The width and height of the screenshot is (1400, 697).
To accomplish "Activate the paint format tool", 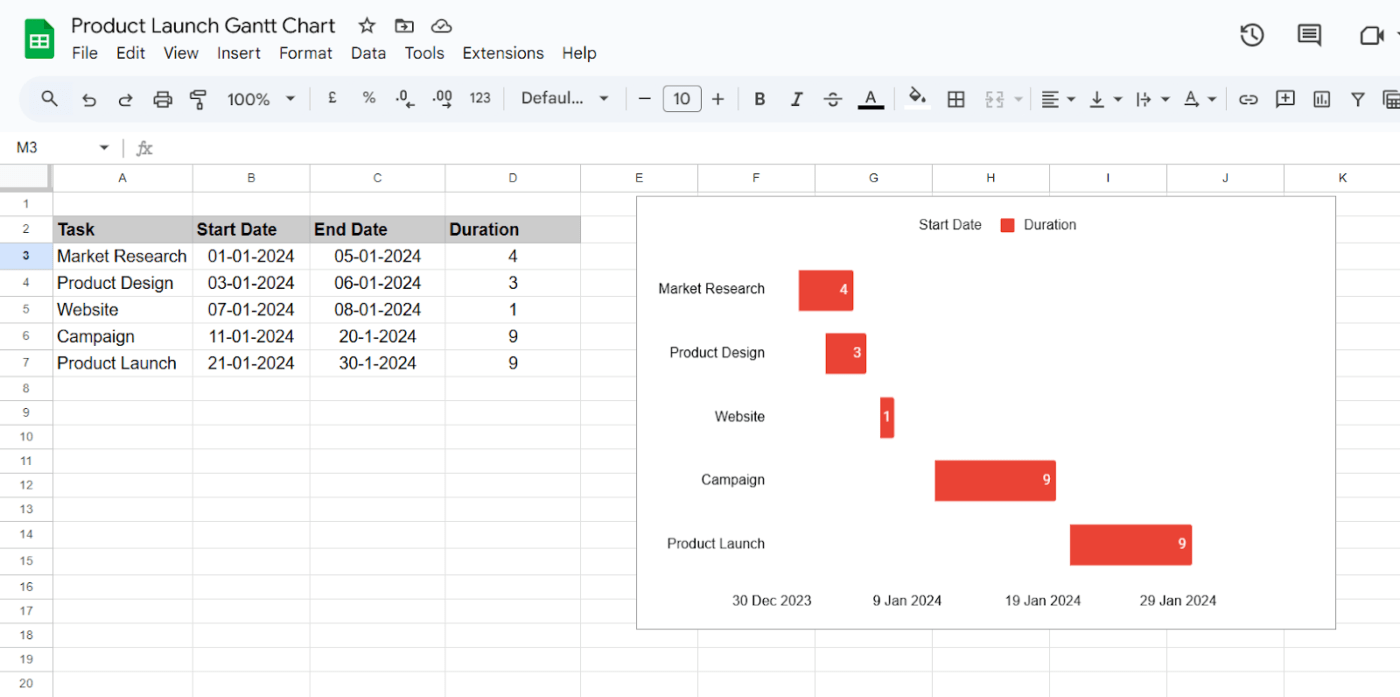I will [198, 99].
